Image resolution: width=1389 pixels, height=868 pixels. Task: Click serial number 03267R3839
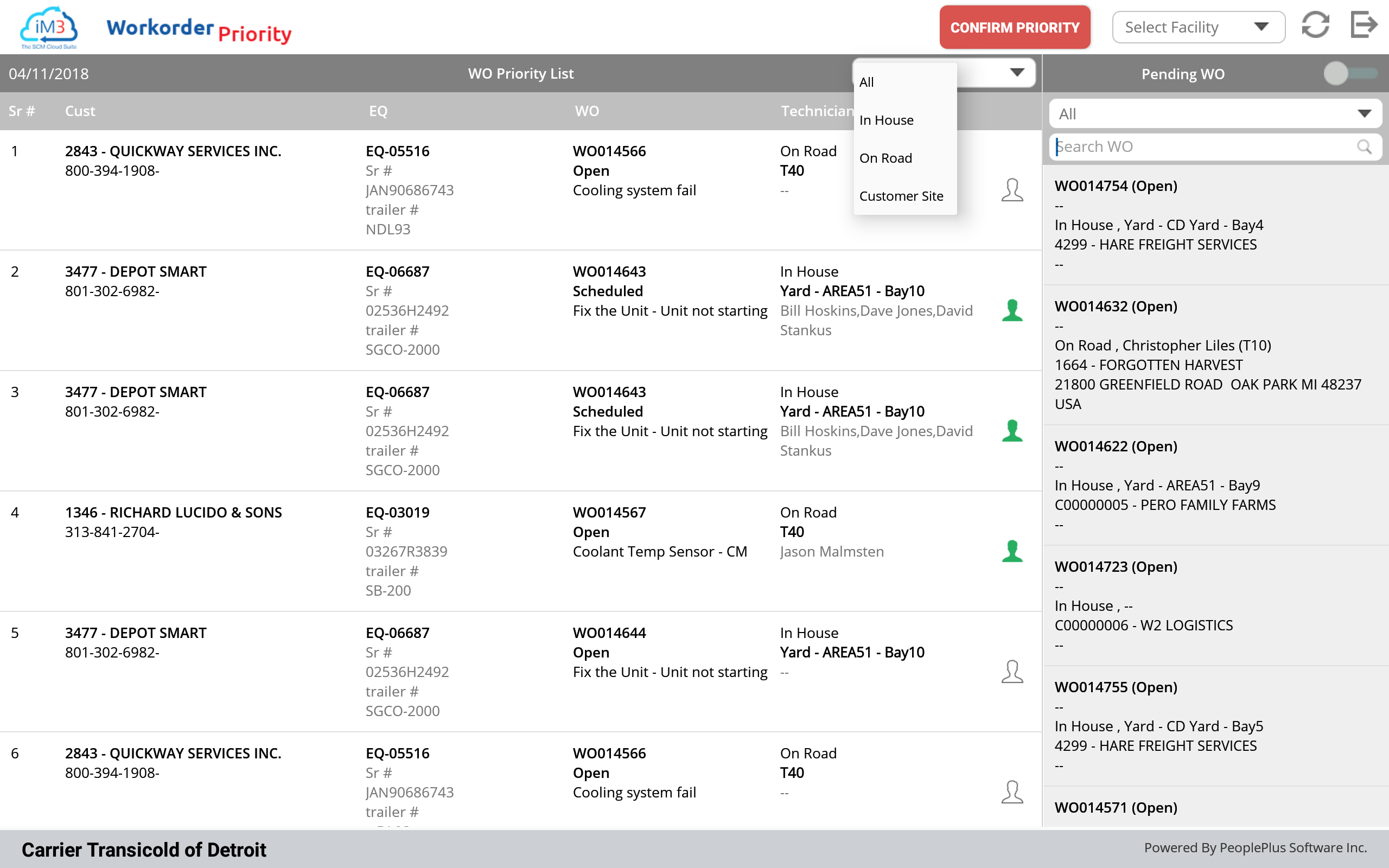(406, 552)
